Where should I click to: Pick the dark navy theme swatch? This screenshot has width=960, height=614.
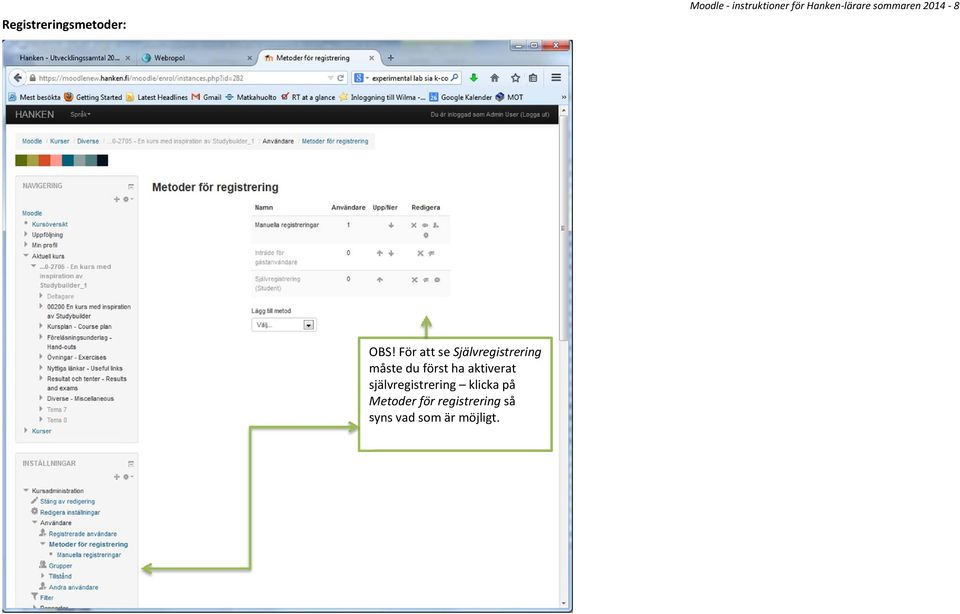pyautogui.click(x=102, y=160)
